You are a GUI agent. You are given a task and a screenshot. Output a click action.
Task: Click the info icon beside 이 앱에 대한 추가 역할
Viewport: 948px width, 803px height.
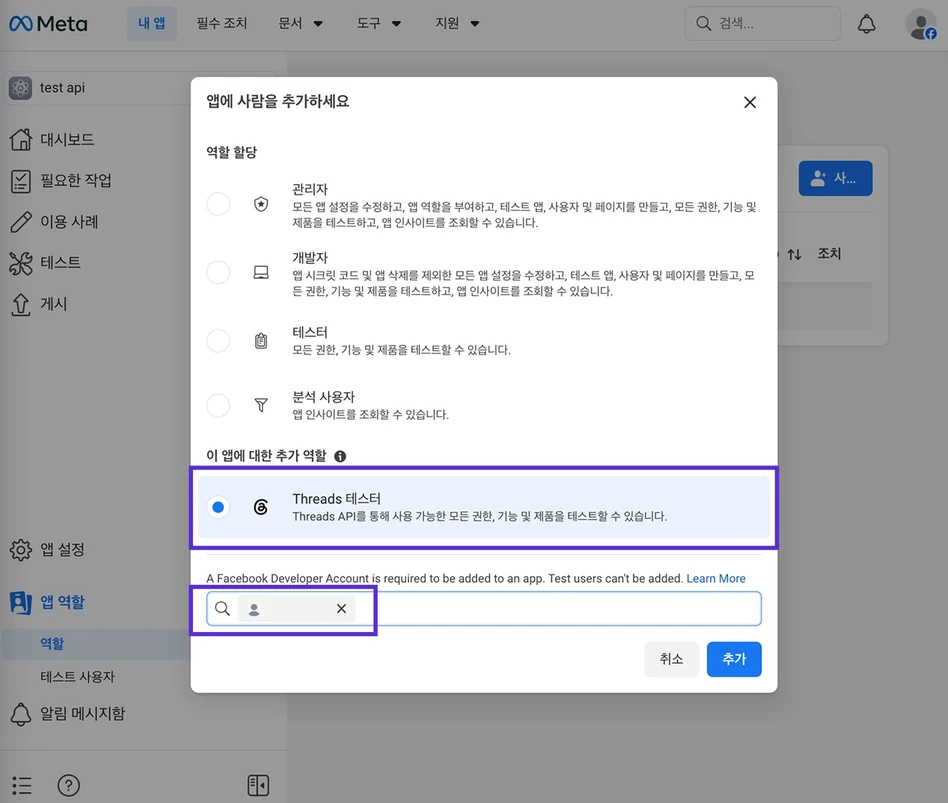click(x=340, y=457)
